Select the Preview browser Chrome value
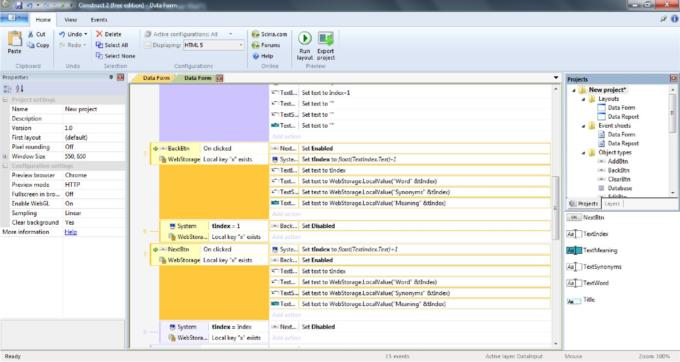Image resolution: width=680 pixels, height=362 pixels. click(x=94, y=175)
